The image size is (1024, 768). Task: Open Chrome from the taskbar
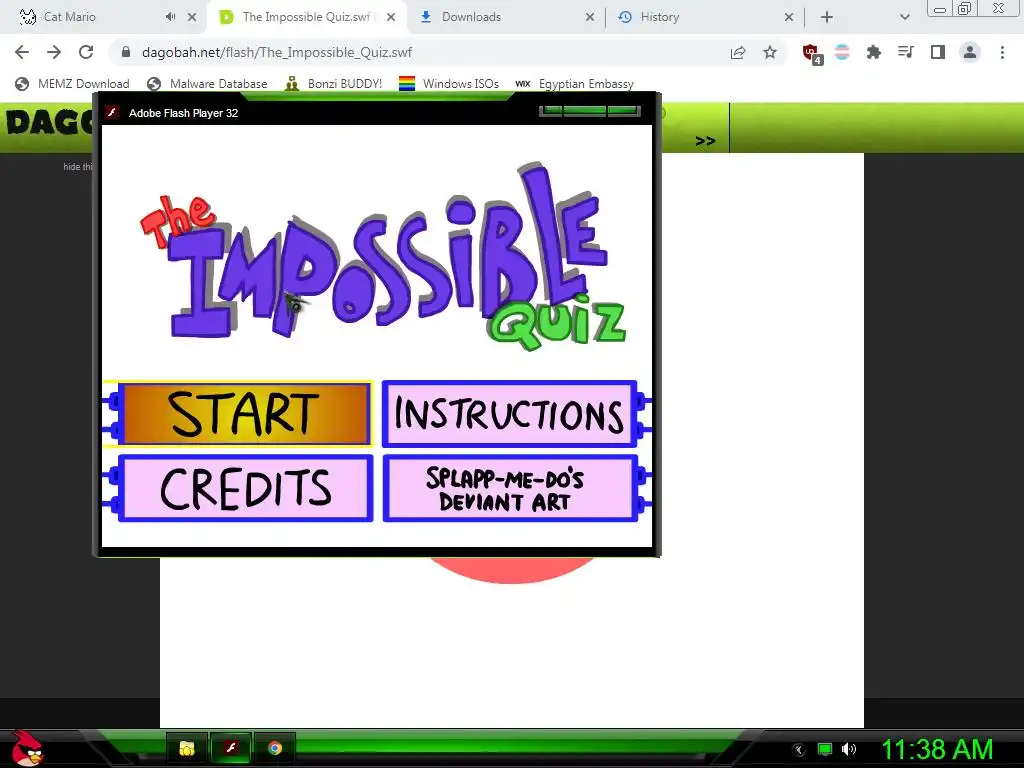[275, 748]
